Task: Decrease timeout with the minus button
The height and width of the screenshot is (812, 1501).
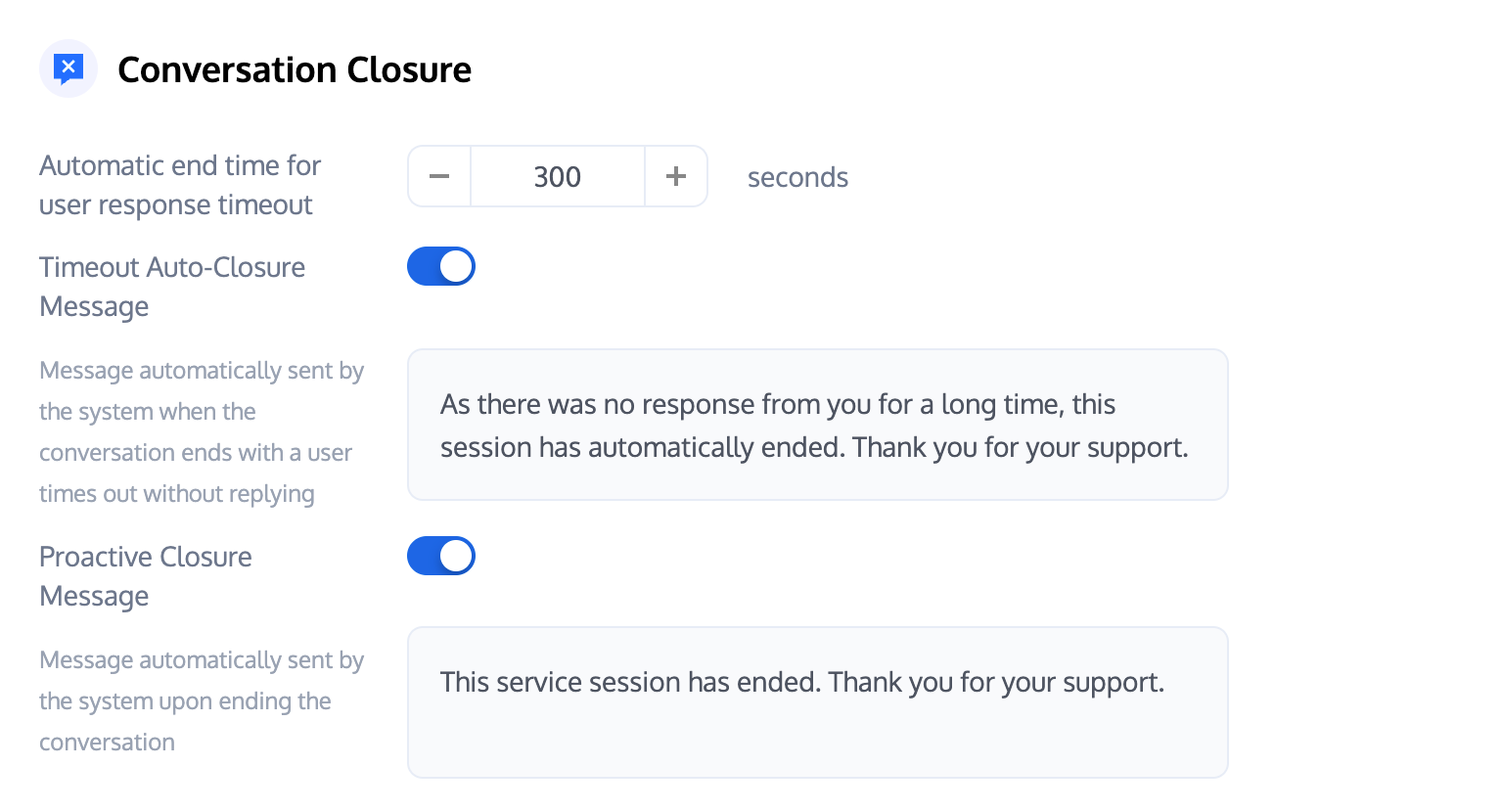Action: (x=439, y=177)
